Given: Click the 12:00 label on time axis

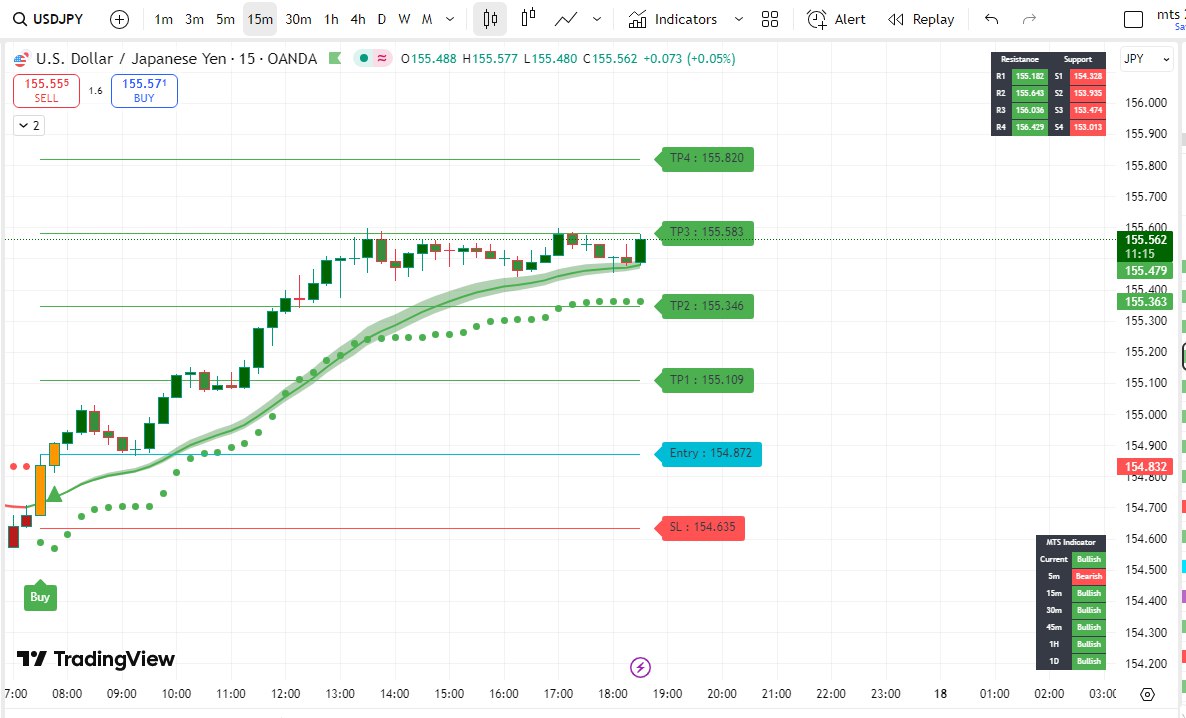Looking at the screenshot, I should pos(285,694).
